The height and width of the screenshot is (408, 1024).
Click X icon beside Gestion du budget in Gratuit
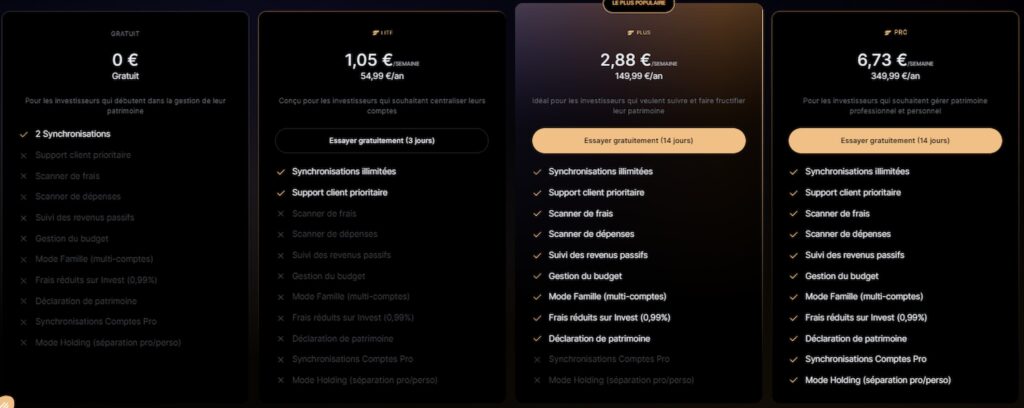23,238
